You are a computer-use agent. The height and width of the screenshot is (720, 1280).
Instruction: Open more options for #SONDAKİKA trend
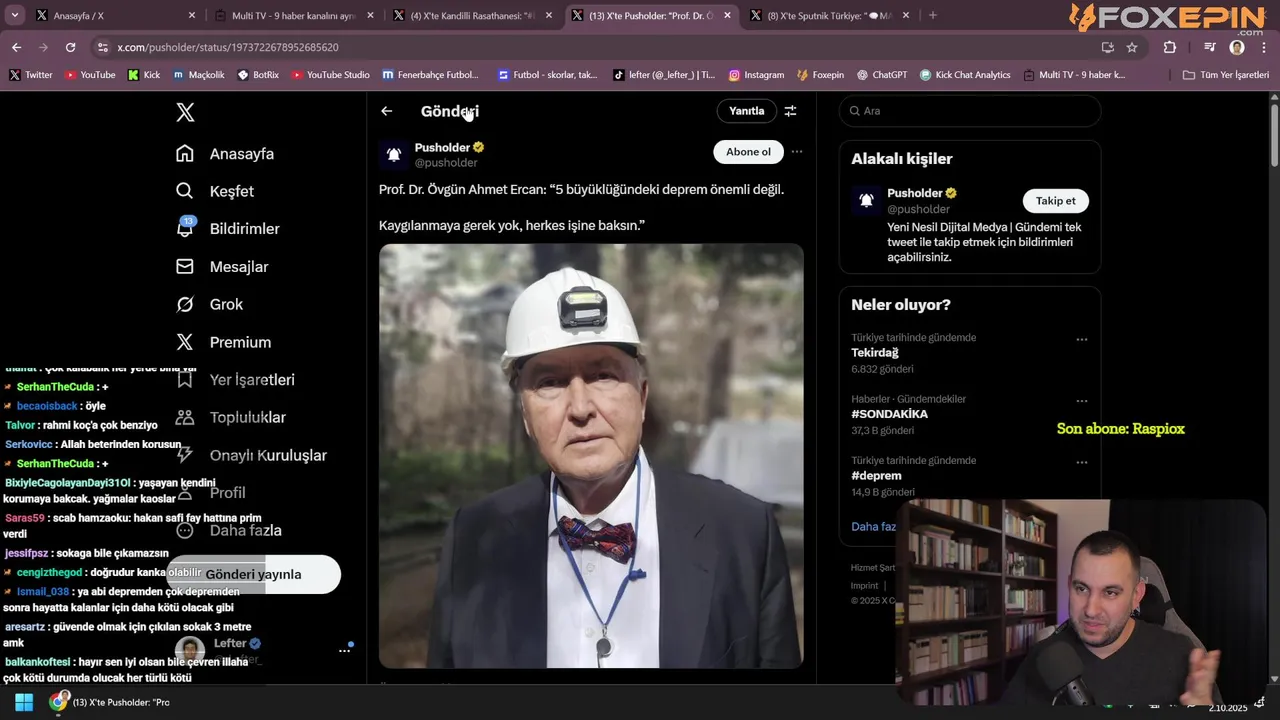(x=1082, y=401)
